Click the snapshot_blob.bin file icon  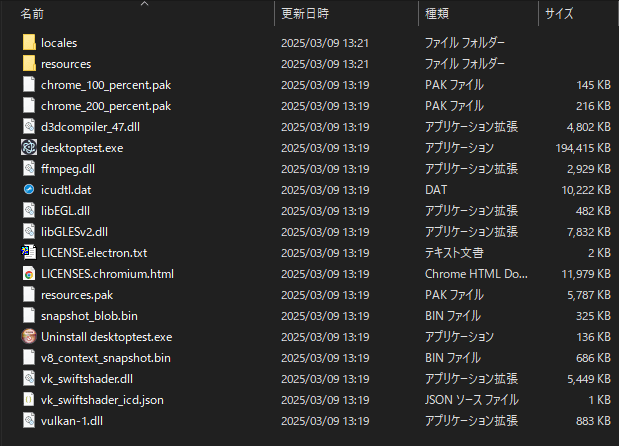pos(29,315)
